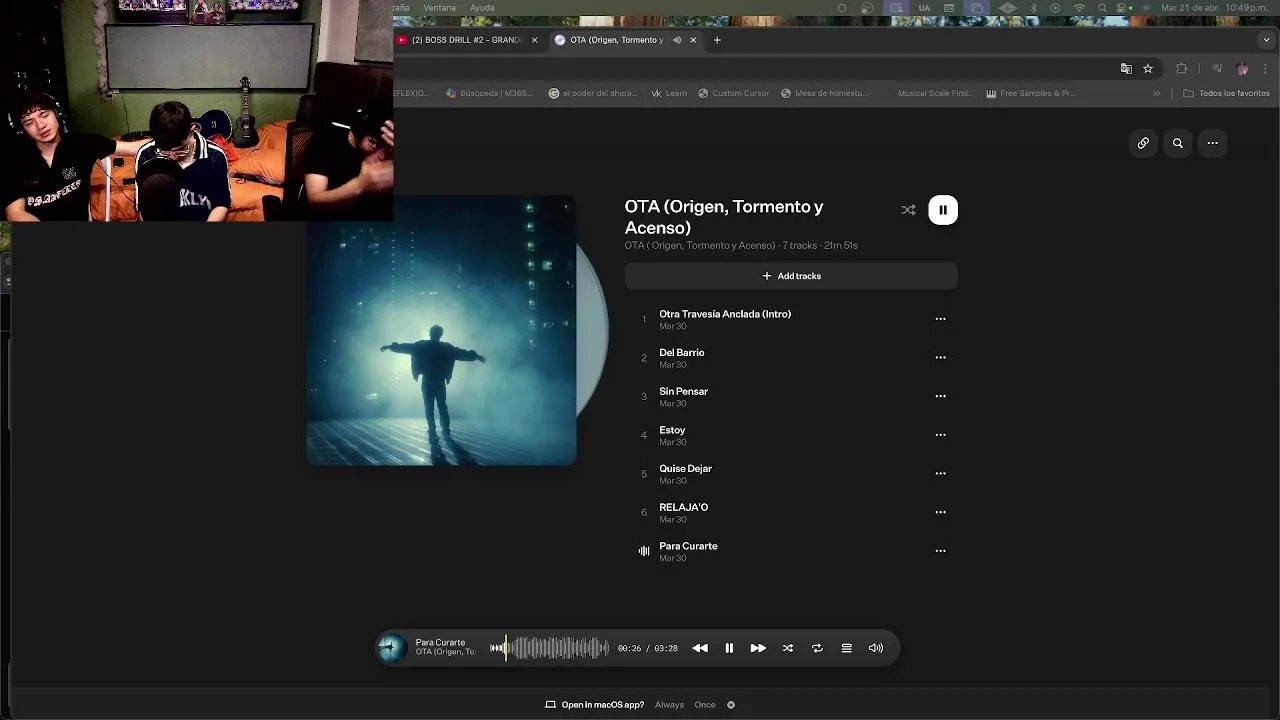Open the Ventana menu in menu bar
The image size is (1280, 720).
(x=440, y=8)
